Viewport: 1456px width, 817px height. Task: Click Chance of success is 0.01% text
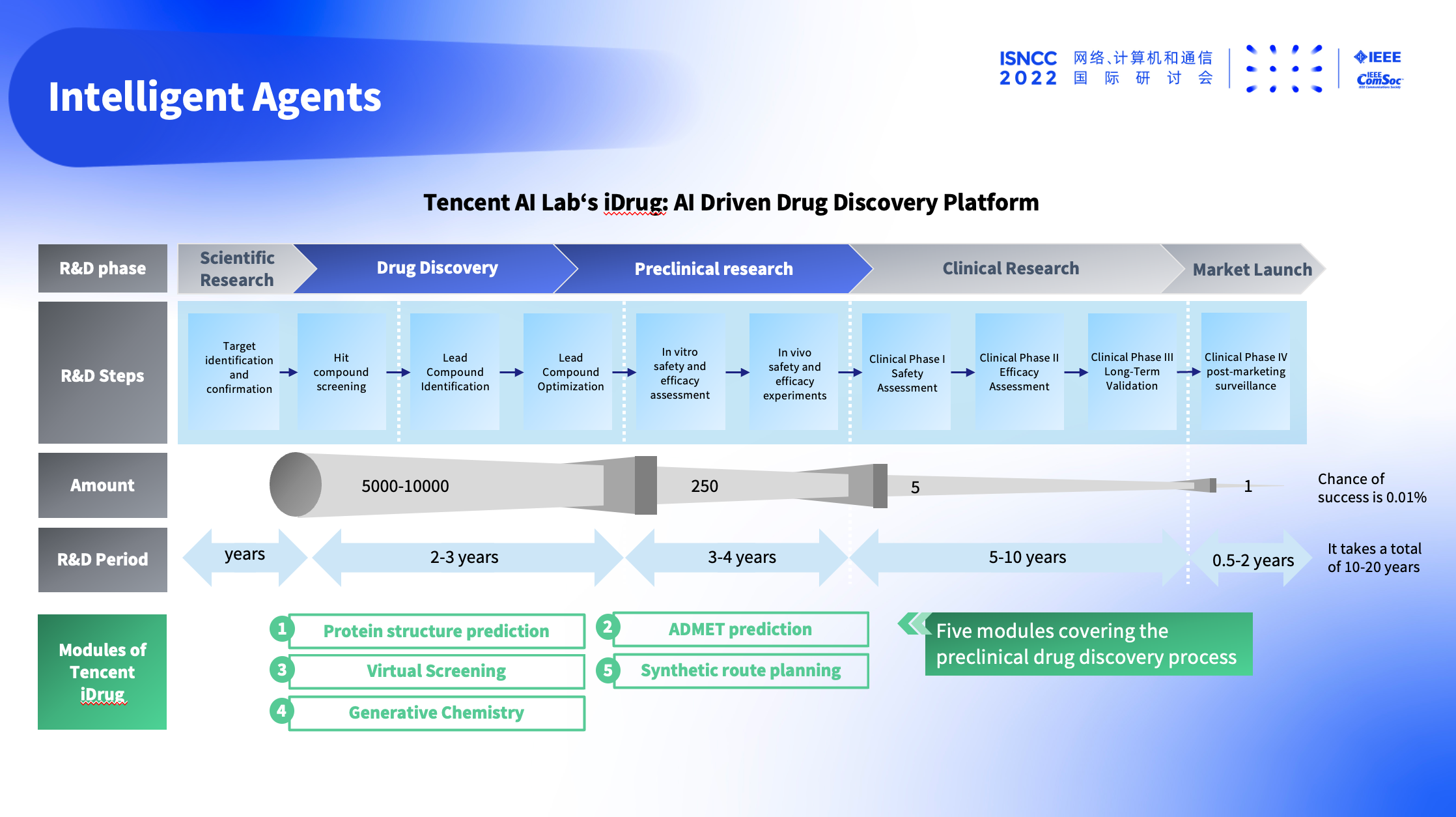1371,488
